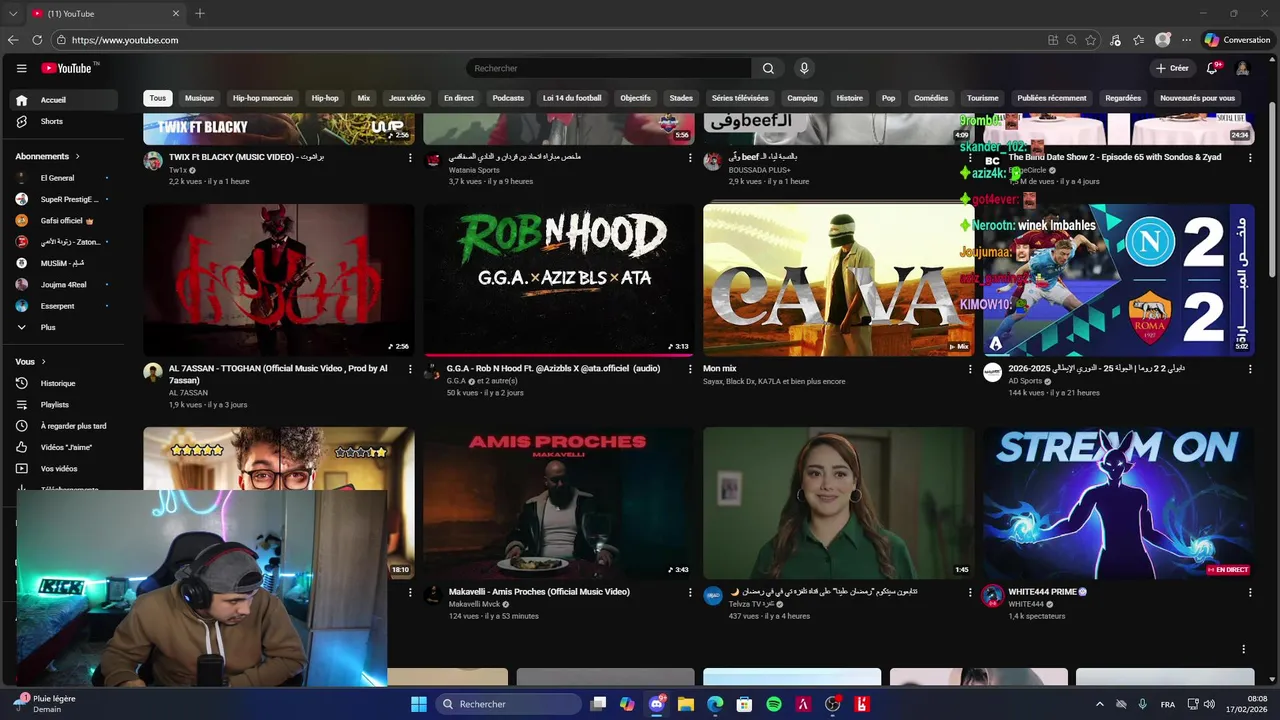Open the YouTube hamburger guide menu
The image size is (1280, 720).
tap(21, 68)
